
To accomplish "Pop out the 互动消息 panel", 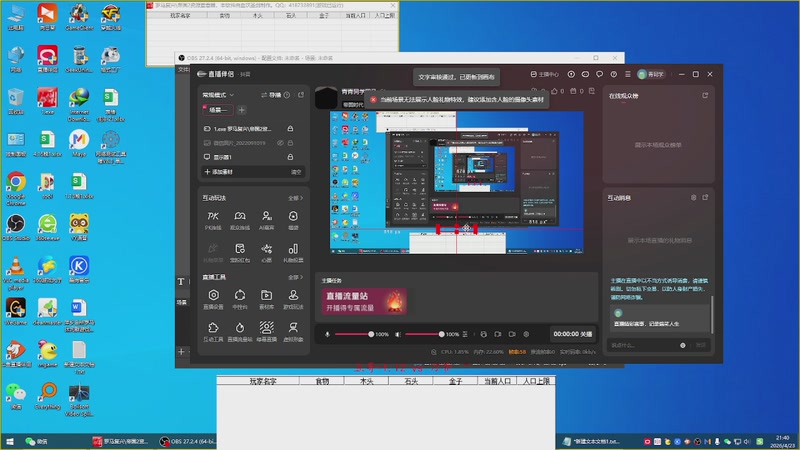I will click(705, 197).
